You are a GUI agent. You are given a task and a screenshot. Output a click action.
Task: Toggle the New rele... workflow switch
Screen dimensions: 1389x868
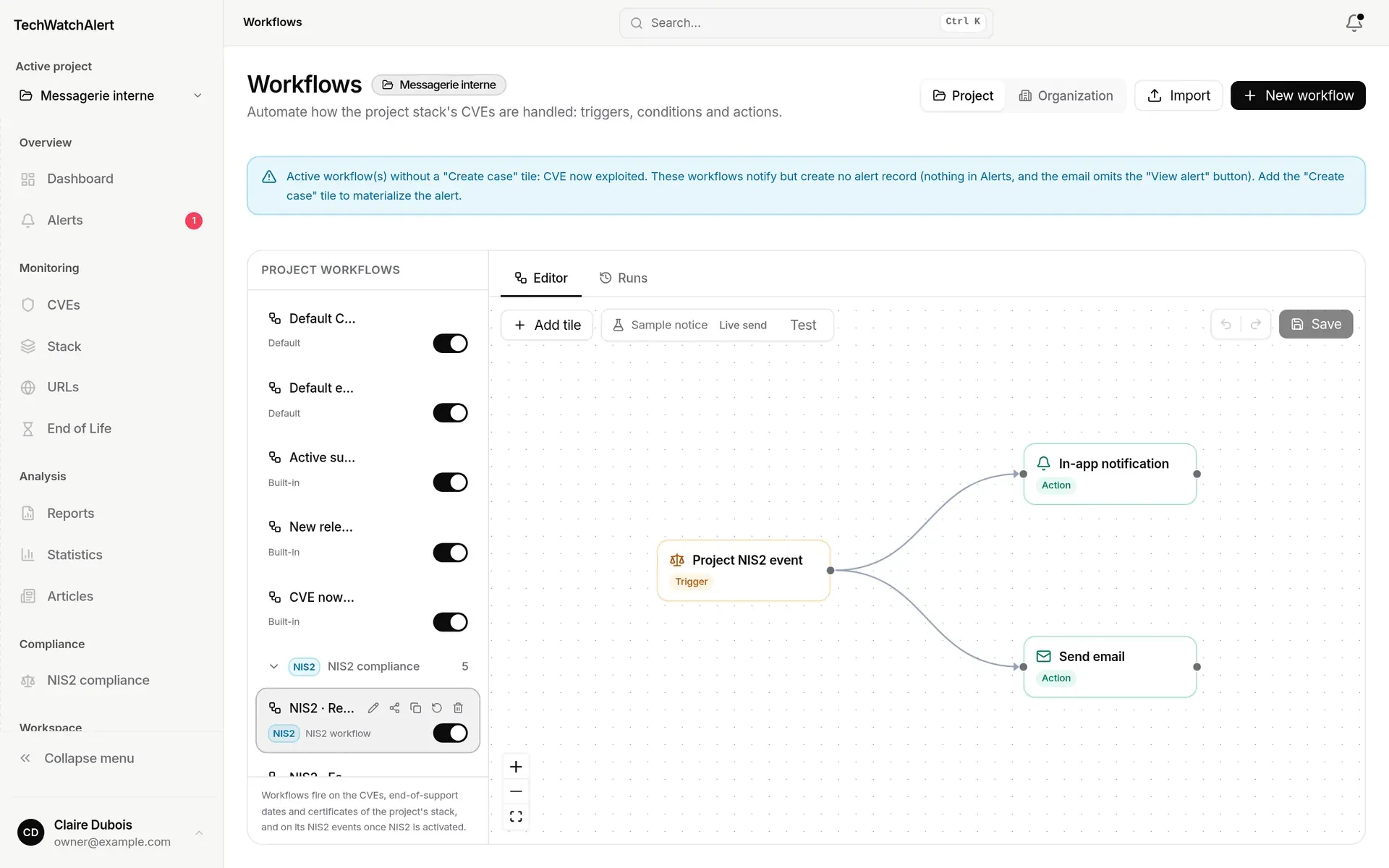[x=450, y=553]
